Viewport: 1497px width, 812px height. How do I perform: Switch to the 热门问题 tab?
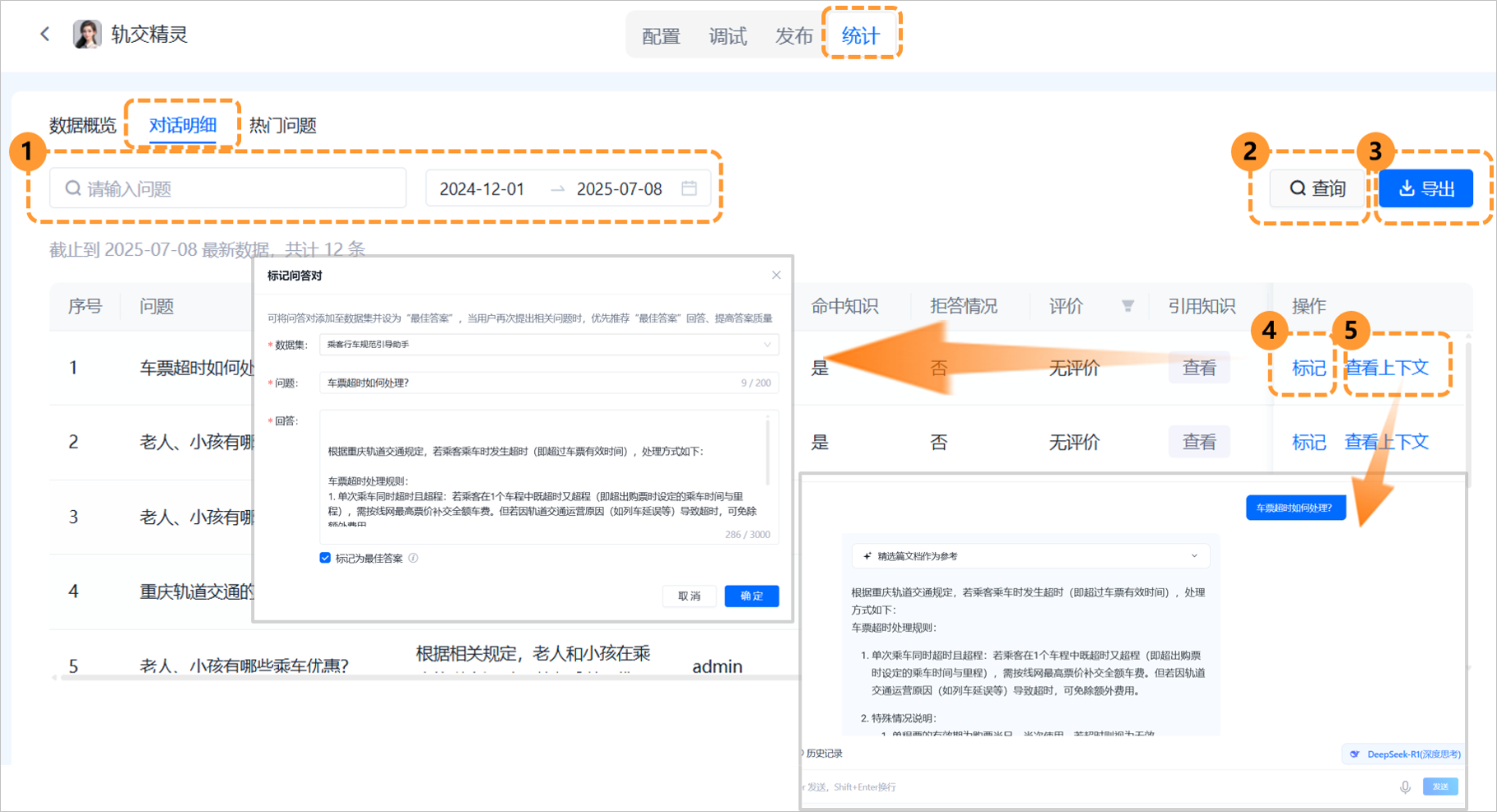click(281, 125)
